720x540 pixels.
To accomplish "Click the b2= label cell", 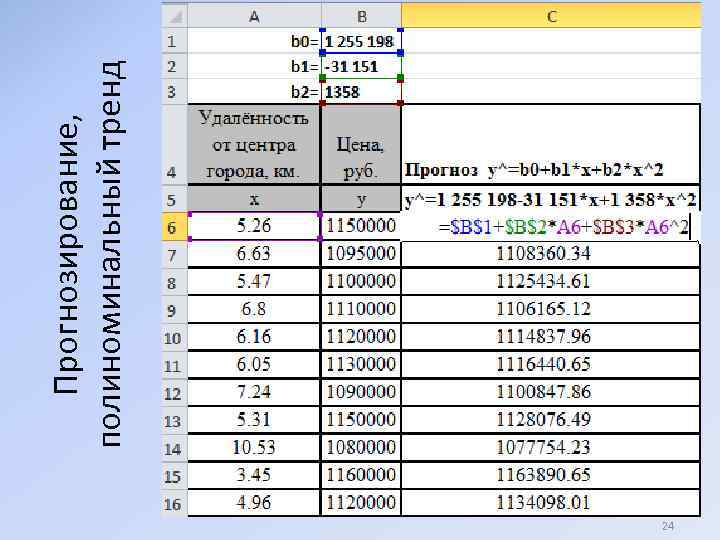I will coord(254,91).
